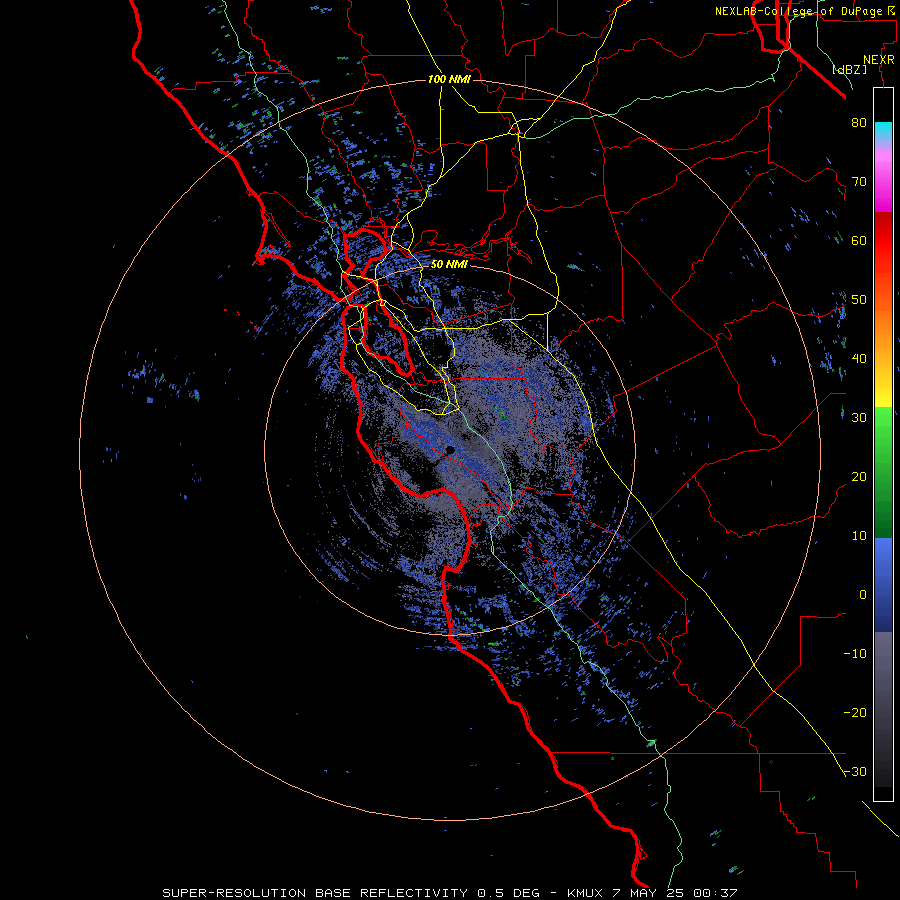The width and height of the screenshot is (900, 900).
Task: Click the dBZ unit label above the scale
Action: tap(849, 70)
